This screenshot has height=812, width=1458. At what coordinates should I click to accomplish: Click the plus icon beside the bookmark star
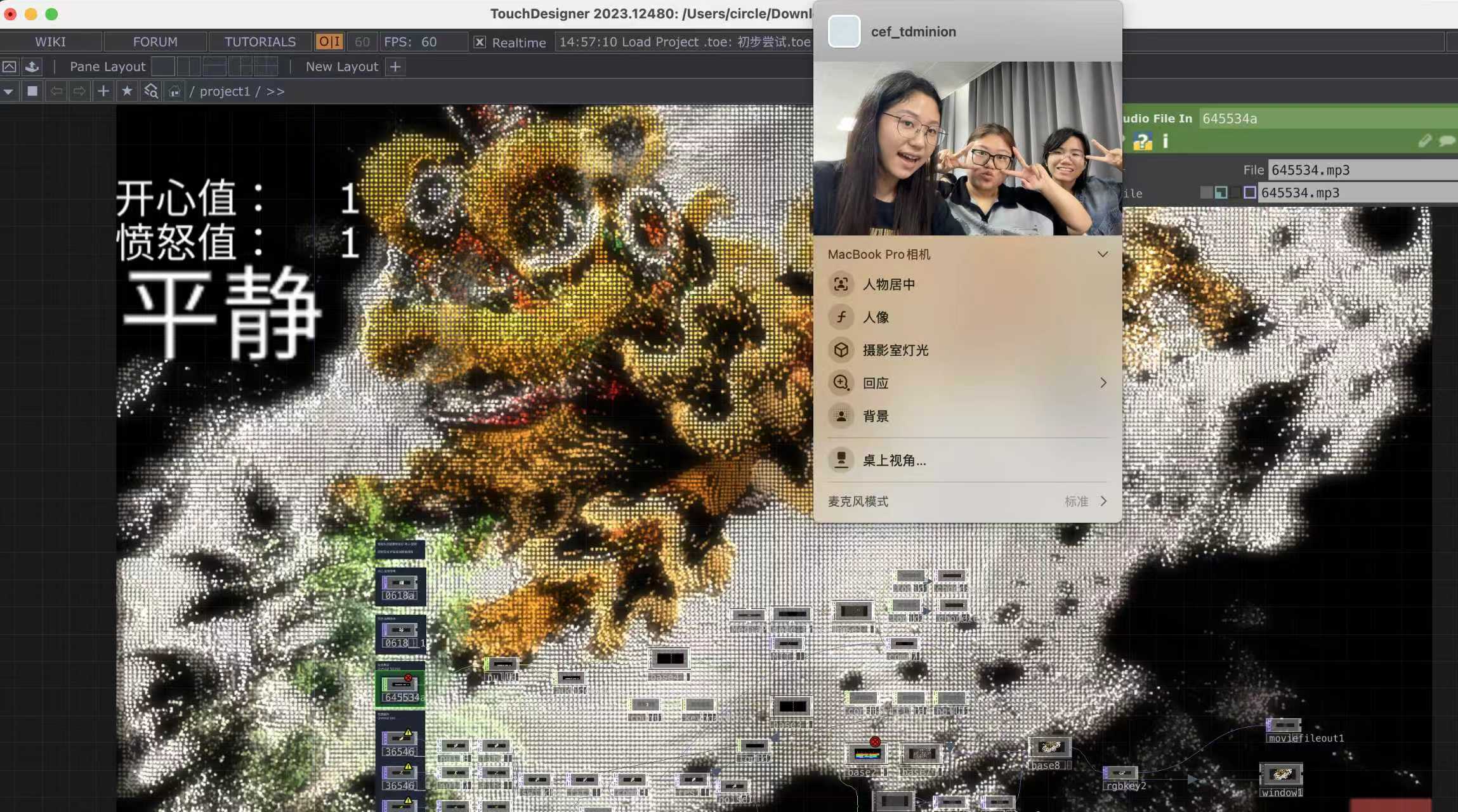[103, 91]
